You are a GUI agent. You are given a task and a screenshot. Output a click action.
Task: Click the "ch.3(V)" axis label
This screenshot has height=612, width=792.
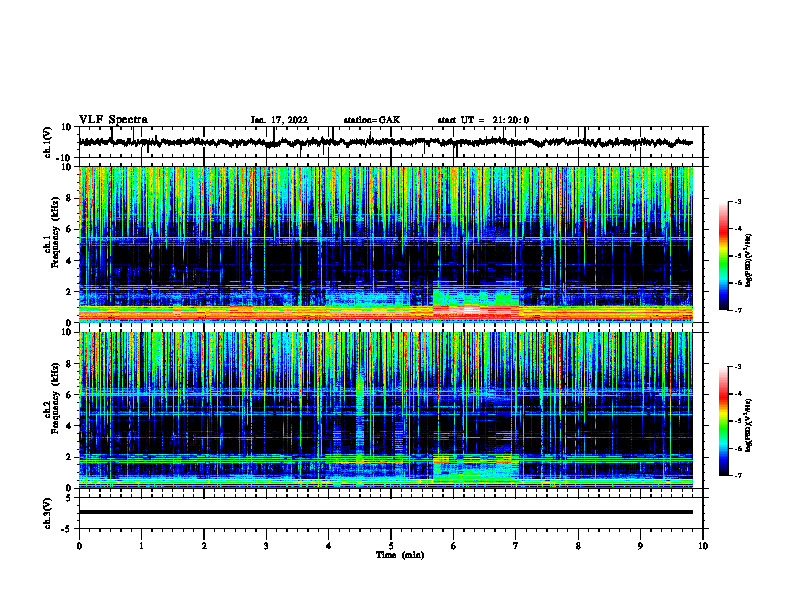47,513
